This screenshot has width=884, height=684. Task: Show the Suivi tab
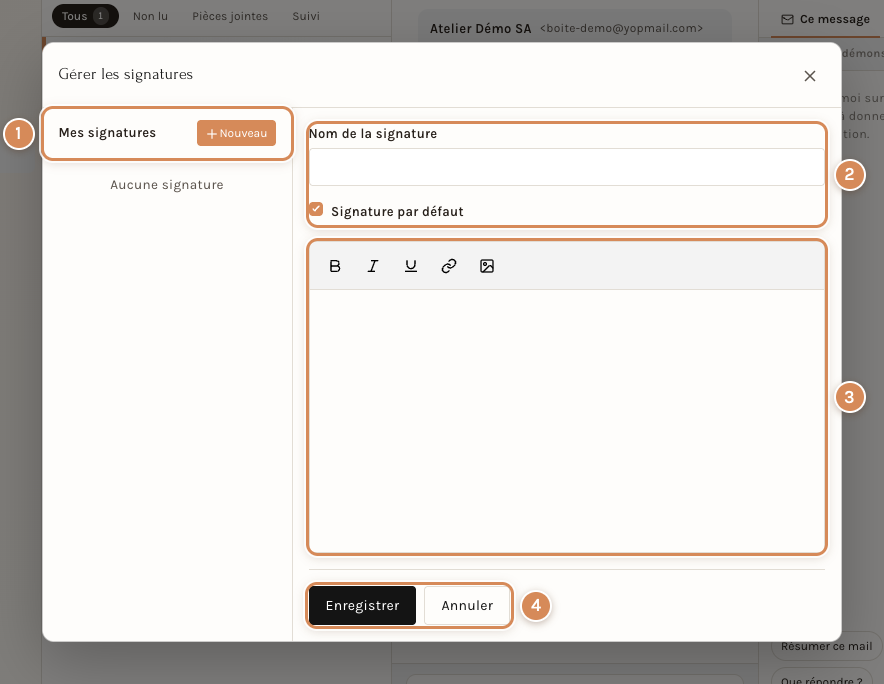(306, 16)
